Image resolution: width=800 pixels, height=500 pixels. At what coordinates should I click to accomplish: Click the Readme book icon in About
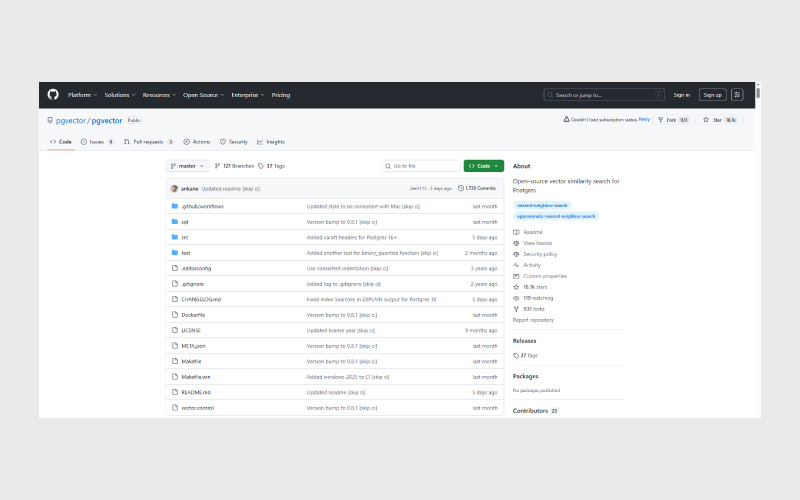click(516, 232)
